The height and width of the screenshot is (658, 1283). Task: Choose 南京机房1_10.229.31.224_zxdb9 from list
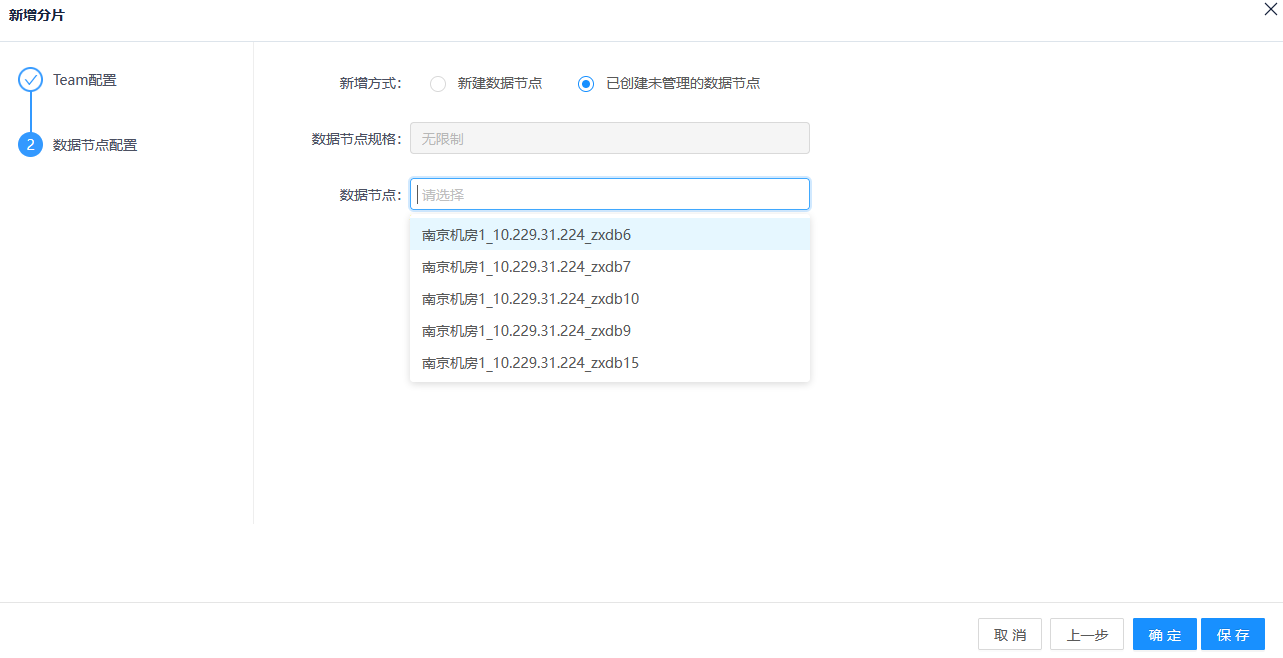pos(610,331)
